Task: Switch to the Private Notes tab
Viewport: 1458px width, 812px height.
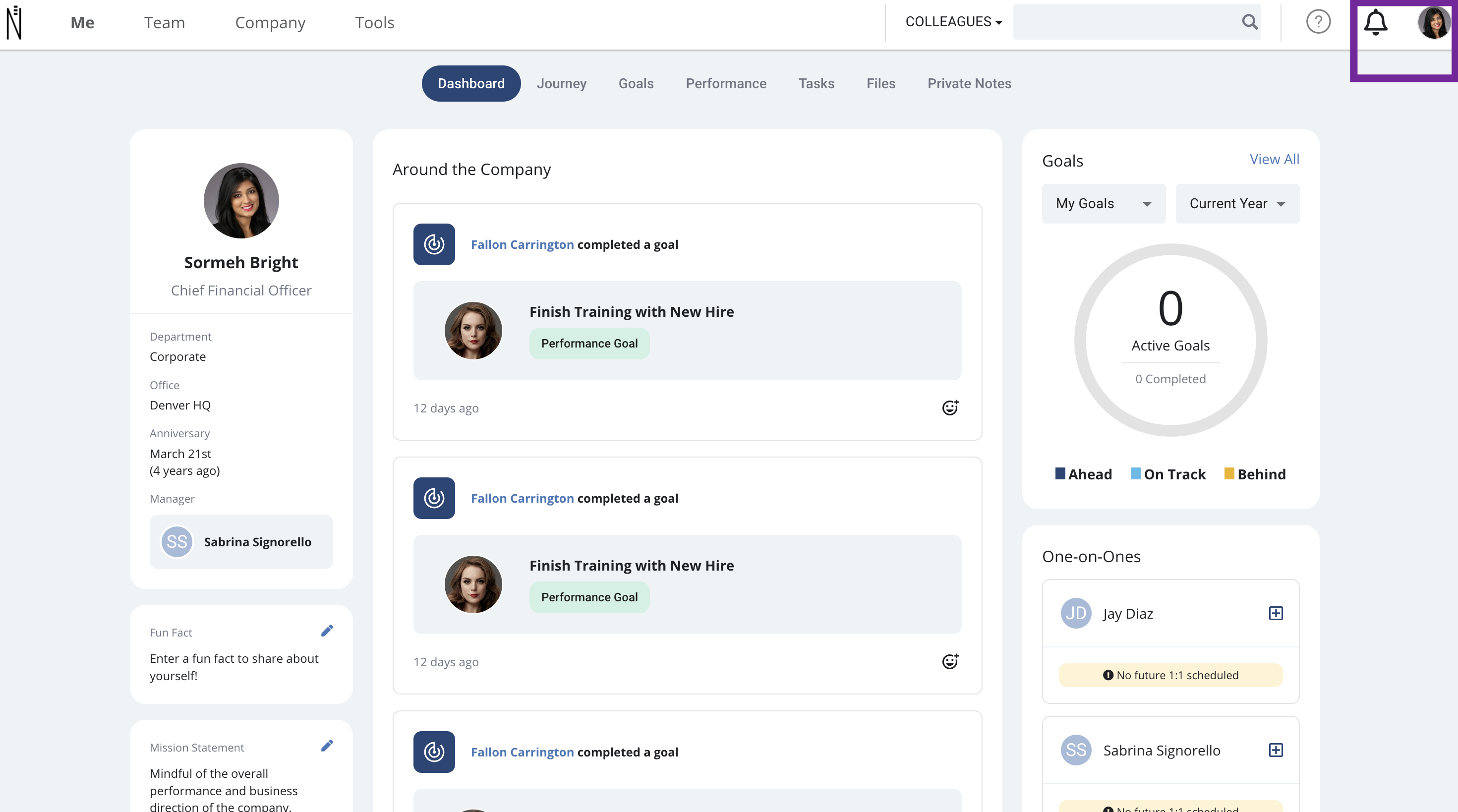Action: click(x=969, y=84)
